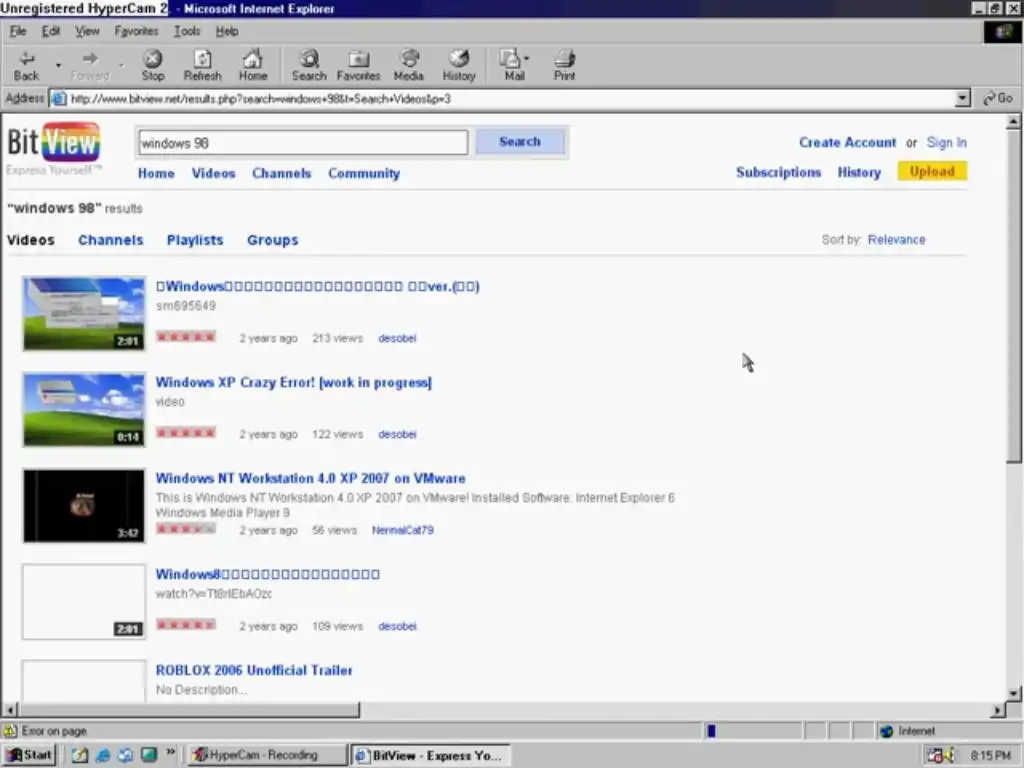Open the Videos nav link

pos(213,173)
